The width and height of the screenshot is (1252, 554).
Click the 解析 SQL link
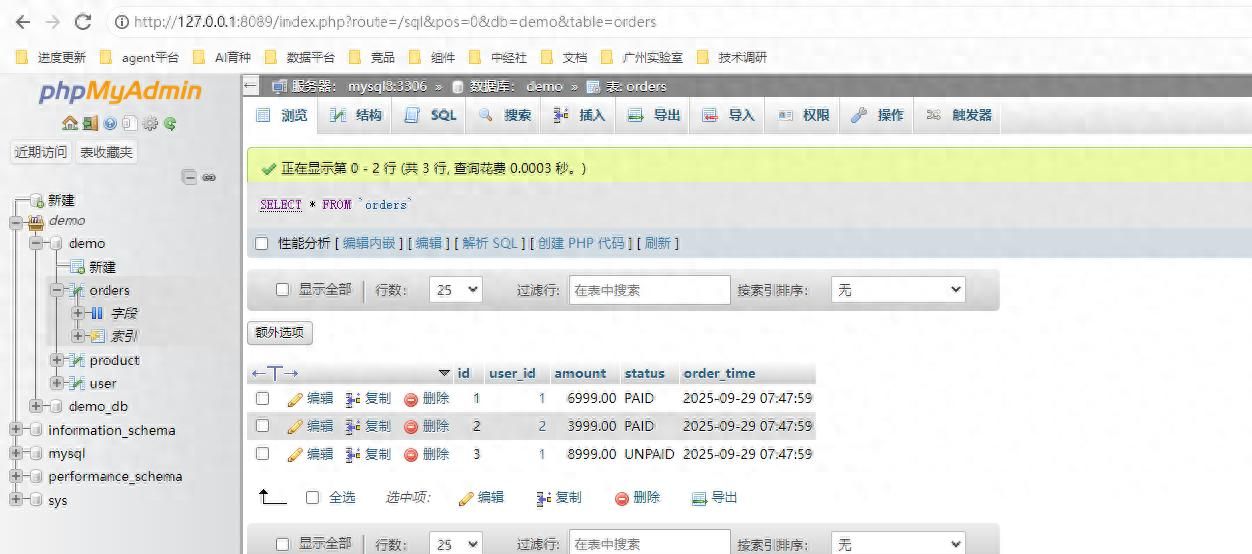[x=490, y=243]
